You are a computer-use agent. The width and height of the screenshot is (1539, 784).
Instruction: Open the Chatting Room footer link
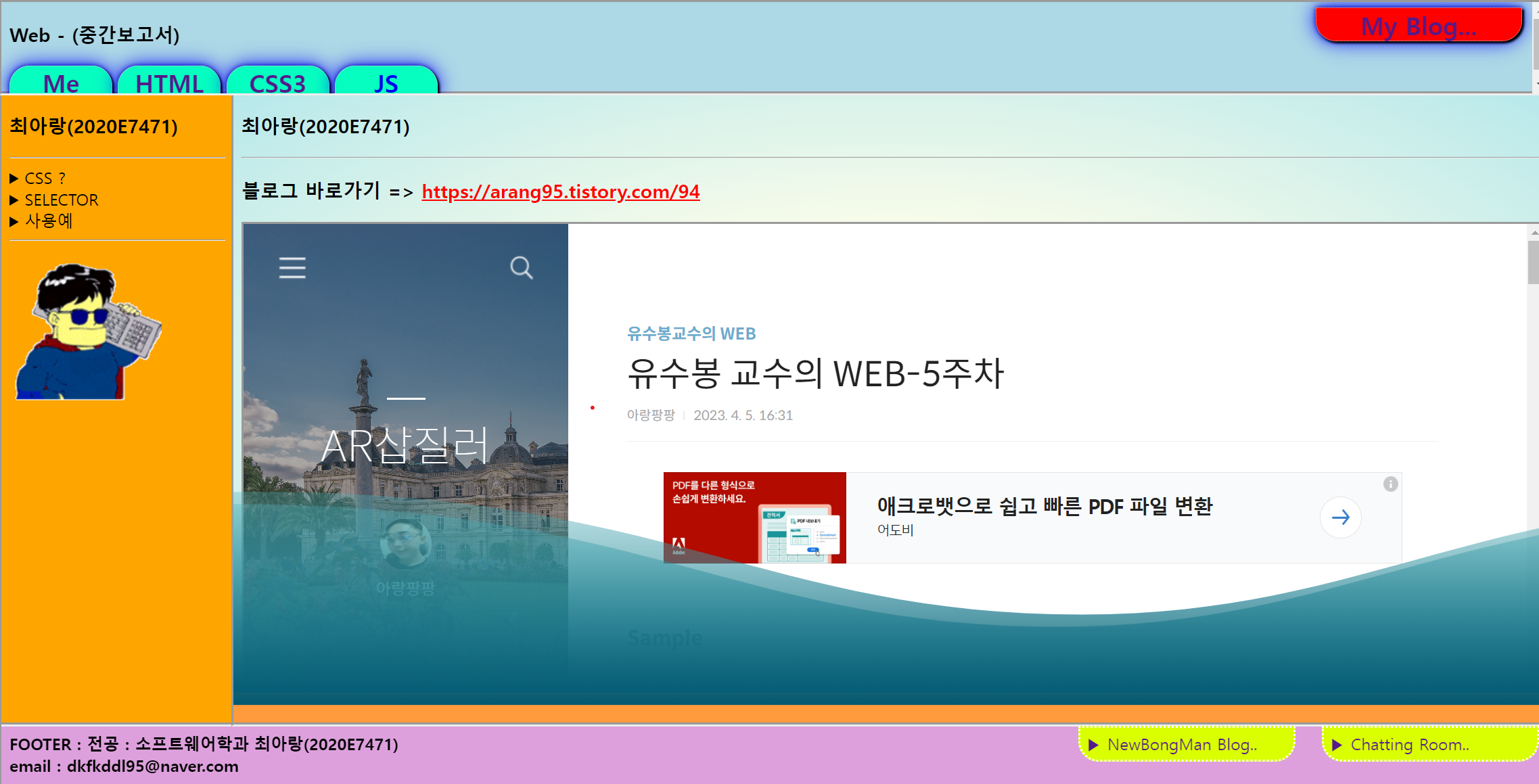pos(1409,745)
